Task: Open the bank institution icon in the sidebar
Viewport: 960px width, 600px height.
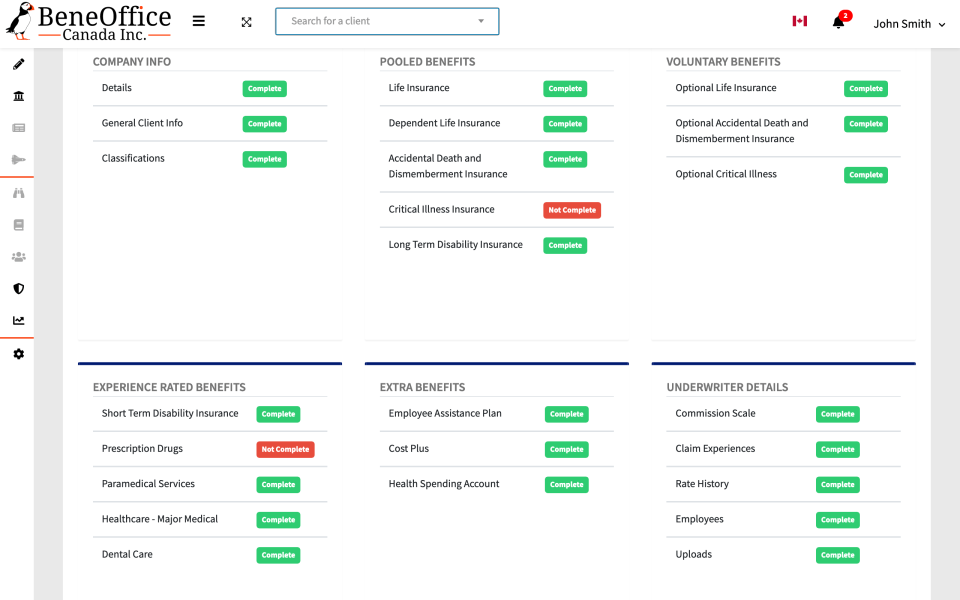Action: (17, 96)
